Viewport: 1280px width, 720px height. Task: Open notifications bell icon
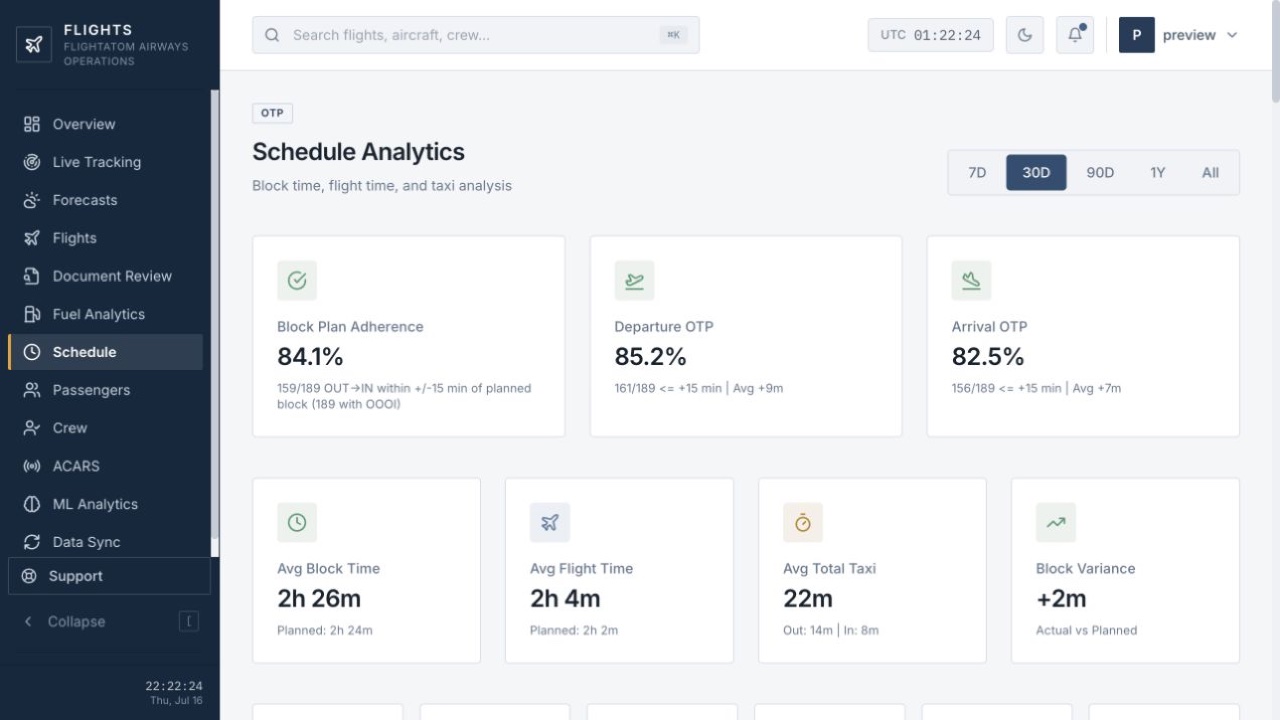1075,35
